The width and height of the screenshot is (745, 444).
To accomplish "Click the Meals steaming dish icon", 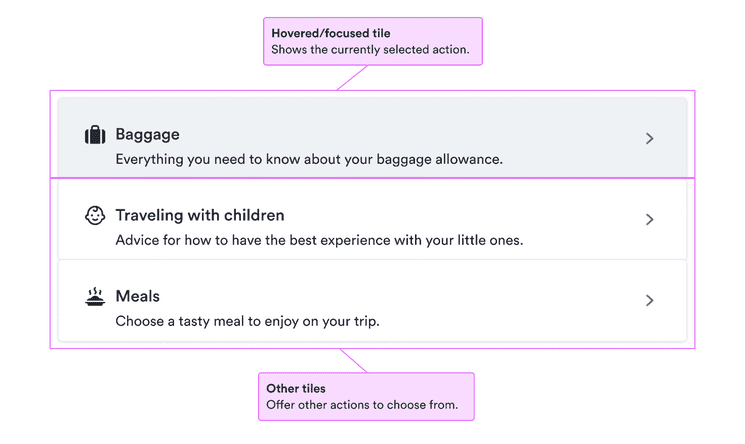I will coord(95,297).
